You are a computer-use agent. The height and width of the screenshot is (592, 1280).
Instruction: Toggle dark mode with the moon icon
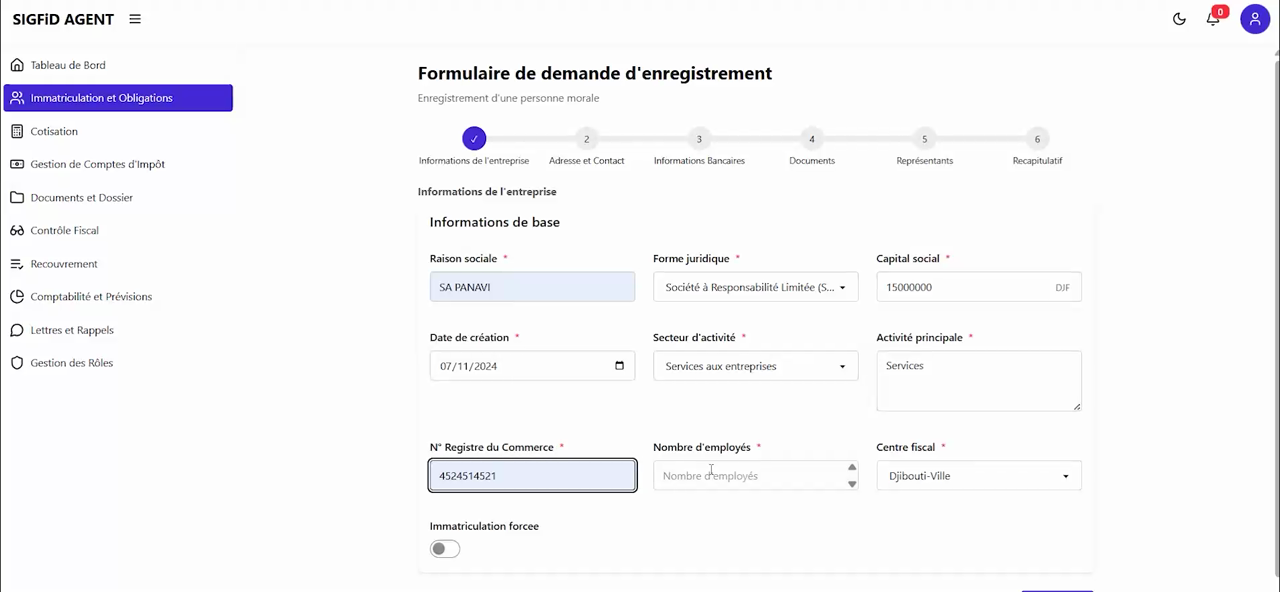pos(1179,18)
